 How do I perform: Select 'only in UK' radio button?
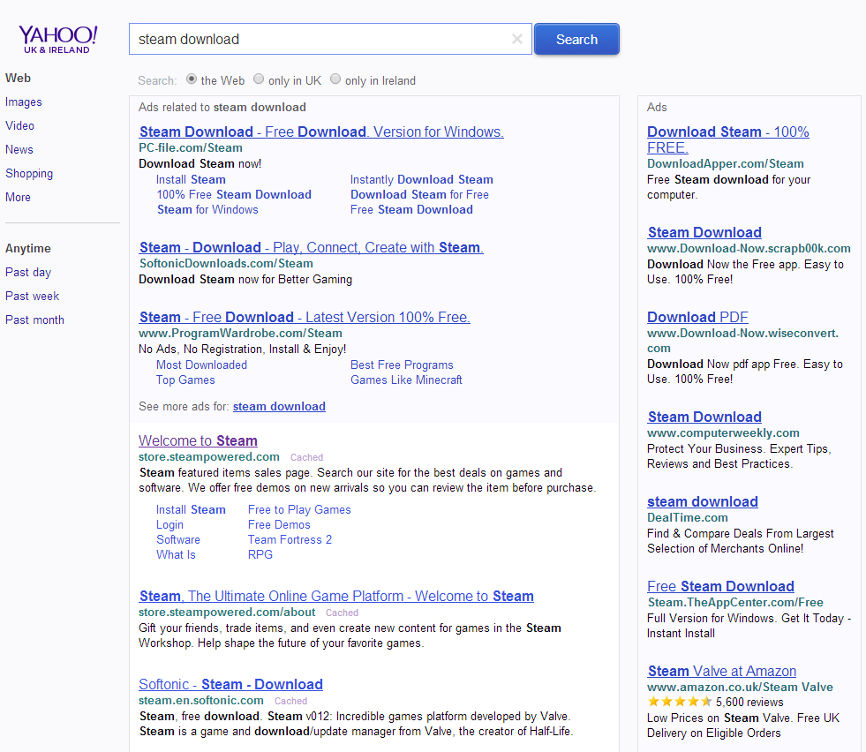pyautogui.click(x=258, y=79)
